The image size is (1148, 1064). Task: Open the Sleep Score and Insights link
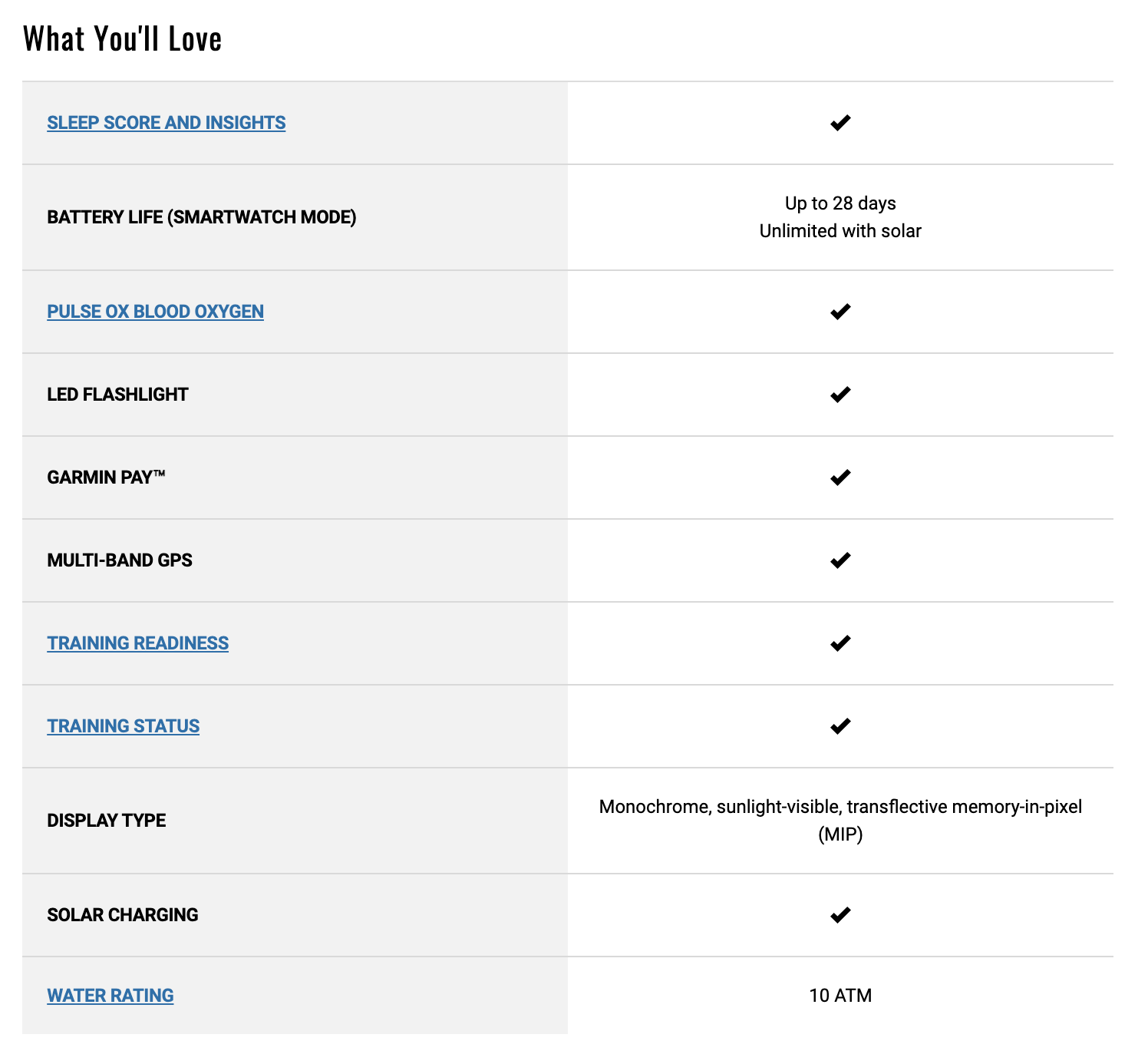(x=166, y=123)
